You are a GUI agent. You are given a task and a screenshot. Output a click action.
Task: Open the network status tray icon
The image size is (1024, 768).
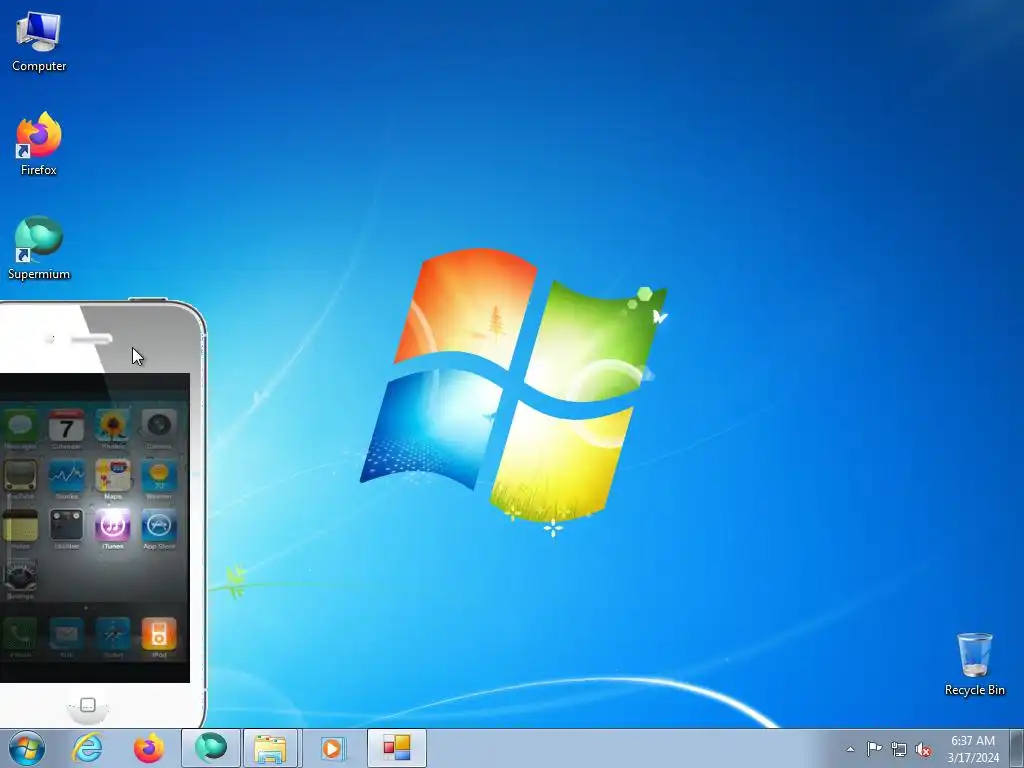tap(899, 750)
